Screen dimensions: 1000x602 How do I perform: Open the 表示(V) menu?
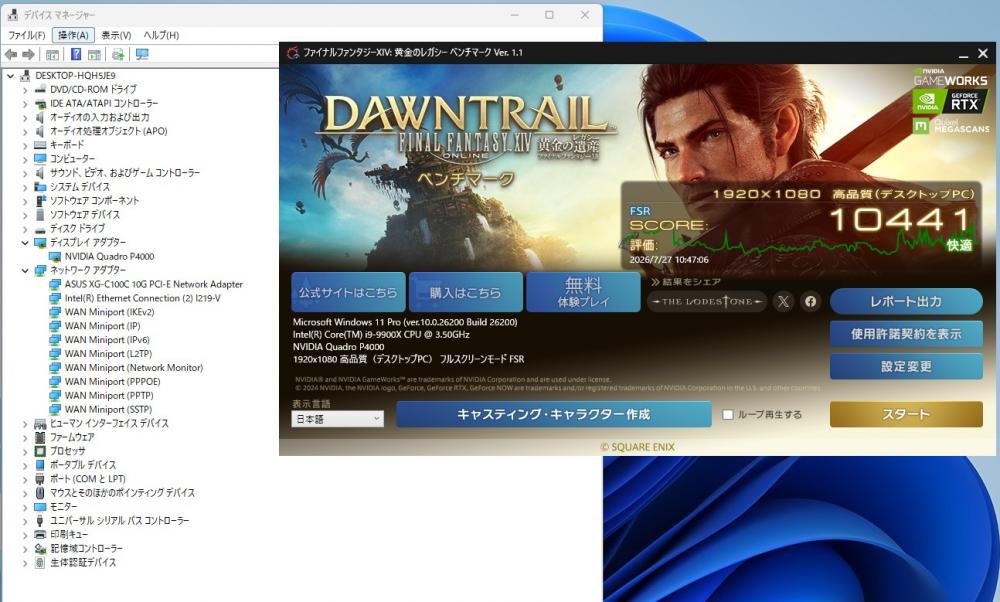point(116,35)
